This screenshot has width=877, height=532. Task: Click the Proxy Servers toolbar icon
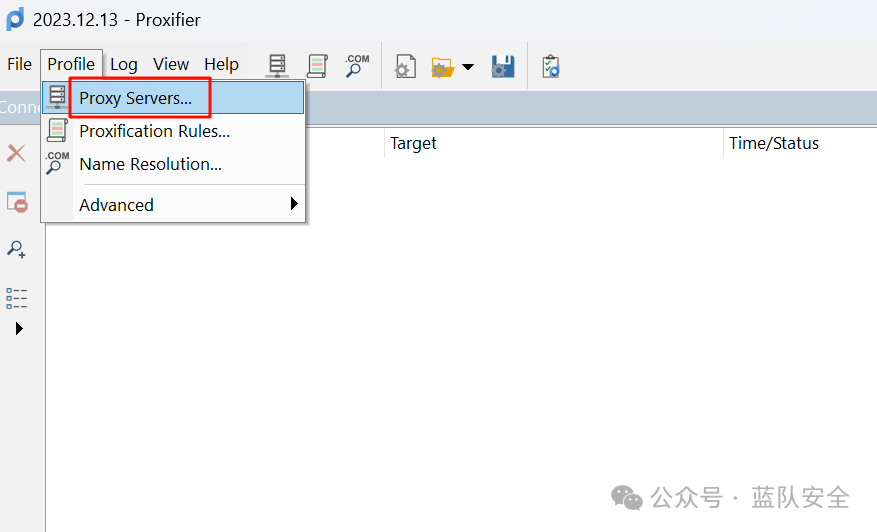[277, 66]
